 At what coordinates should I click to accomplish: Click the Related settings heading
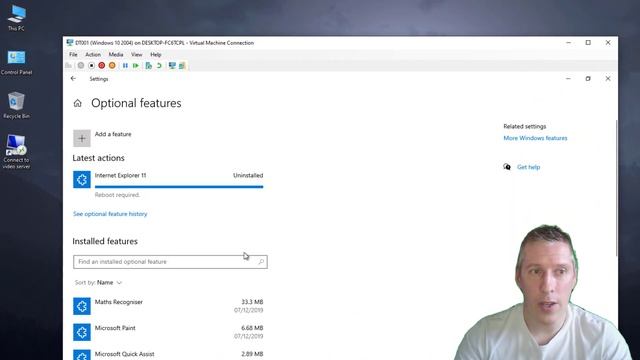pyautogui.click(x=524, y=126)
